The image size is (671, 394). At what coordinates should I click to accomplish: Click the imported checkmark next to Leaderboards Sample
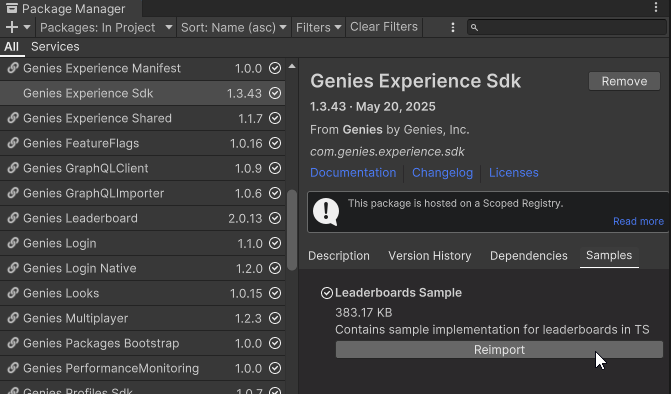click(327, 293)
